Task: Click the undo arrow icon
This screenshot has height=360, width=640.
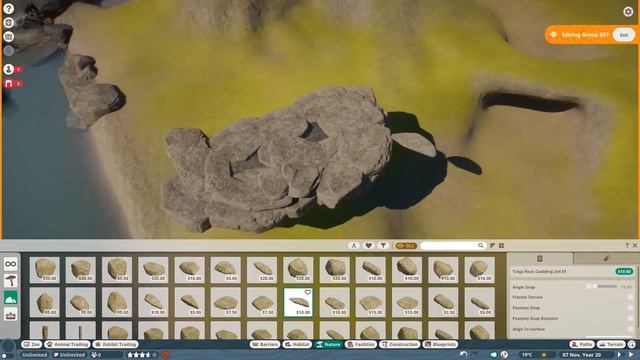Action: point(463,355)
